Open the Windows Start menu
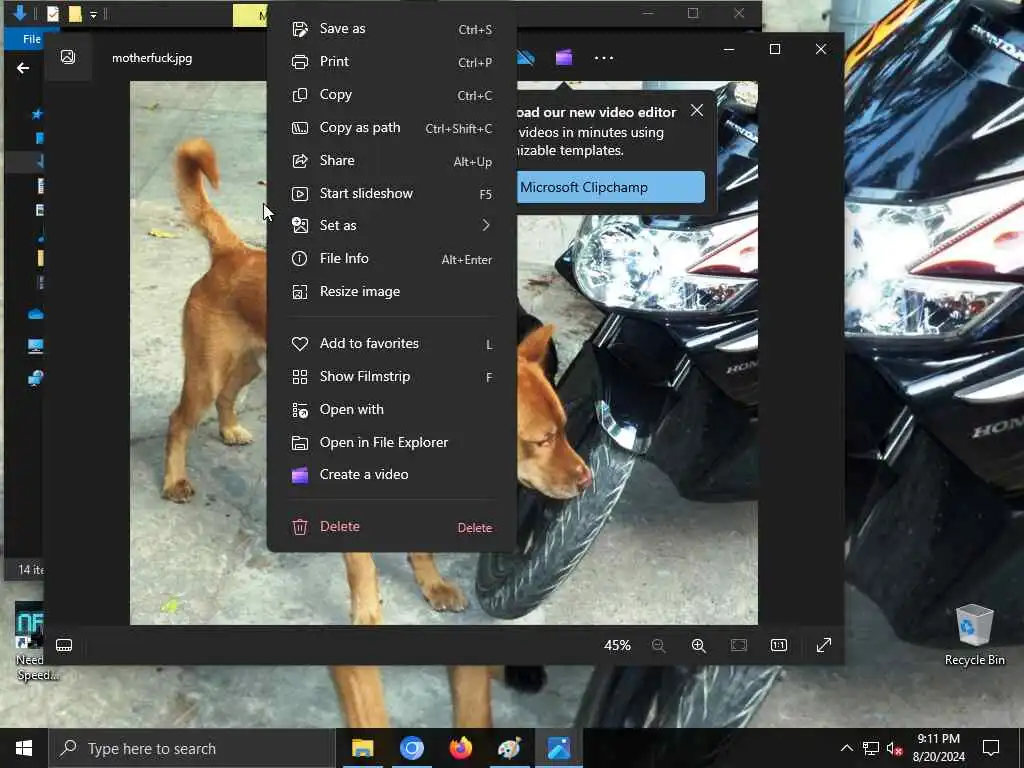 coord(24,748)
